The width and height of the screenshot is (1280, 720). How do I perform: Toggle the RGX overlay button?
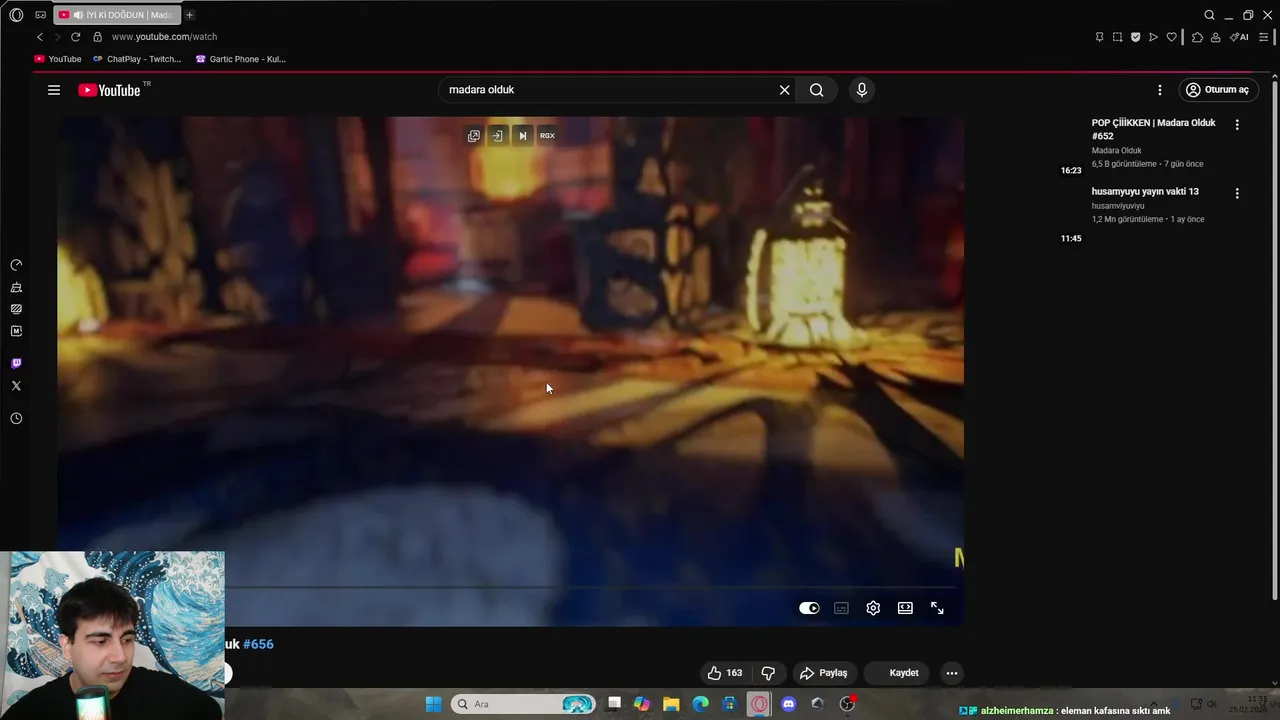coord(547,136)
